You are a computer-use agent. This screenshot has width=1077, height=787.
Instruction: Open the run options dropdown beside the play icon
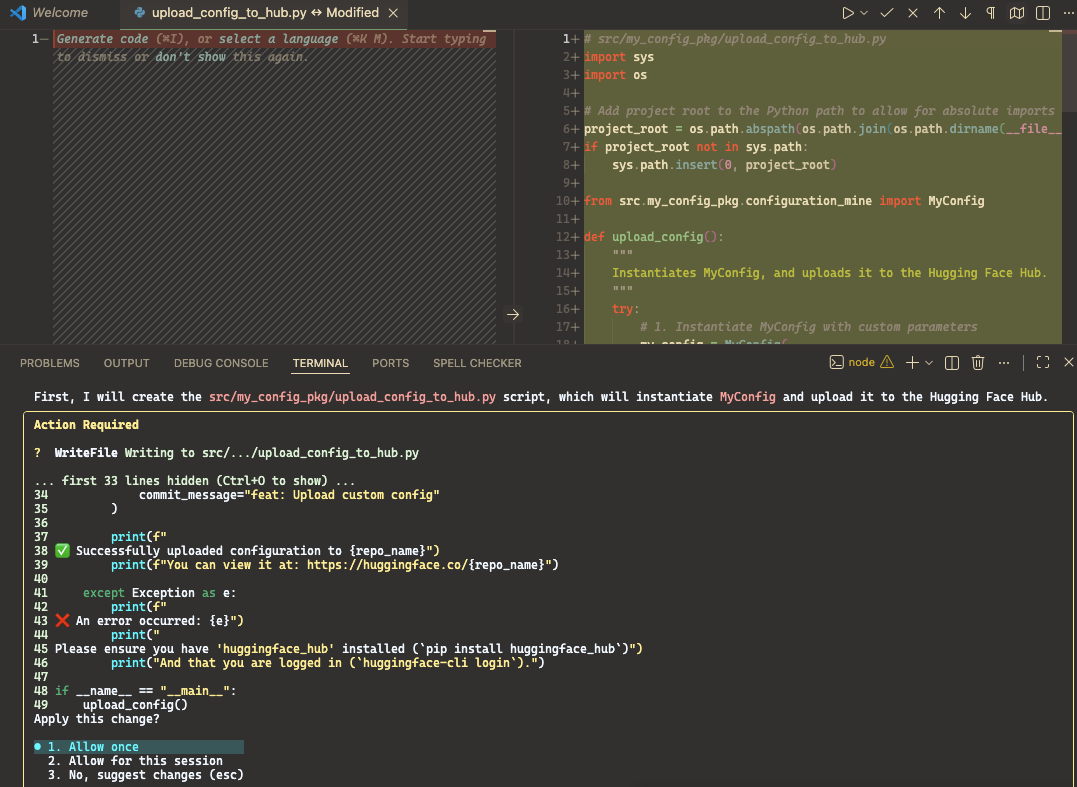864,13
